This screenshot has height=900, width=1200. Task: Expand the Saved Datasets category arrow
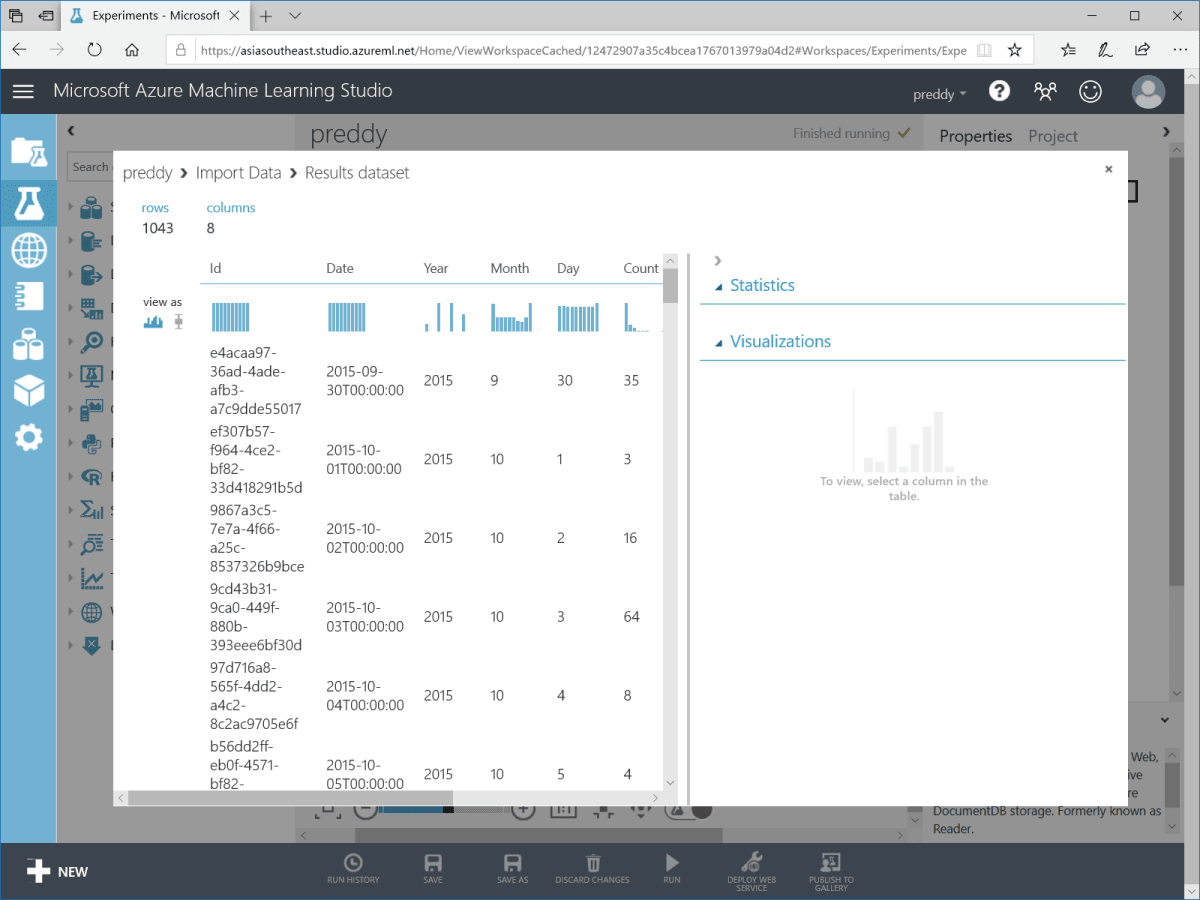(70, 208)
